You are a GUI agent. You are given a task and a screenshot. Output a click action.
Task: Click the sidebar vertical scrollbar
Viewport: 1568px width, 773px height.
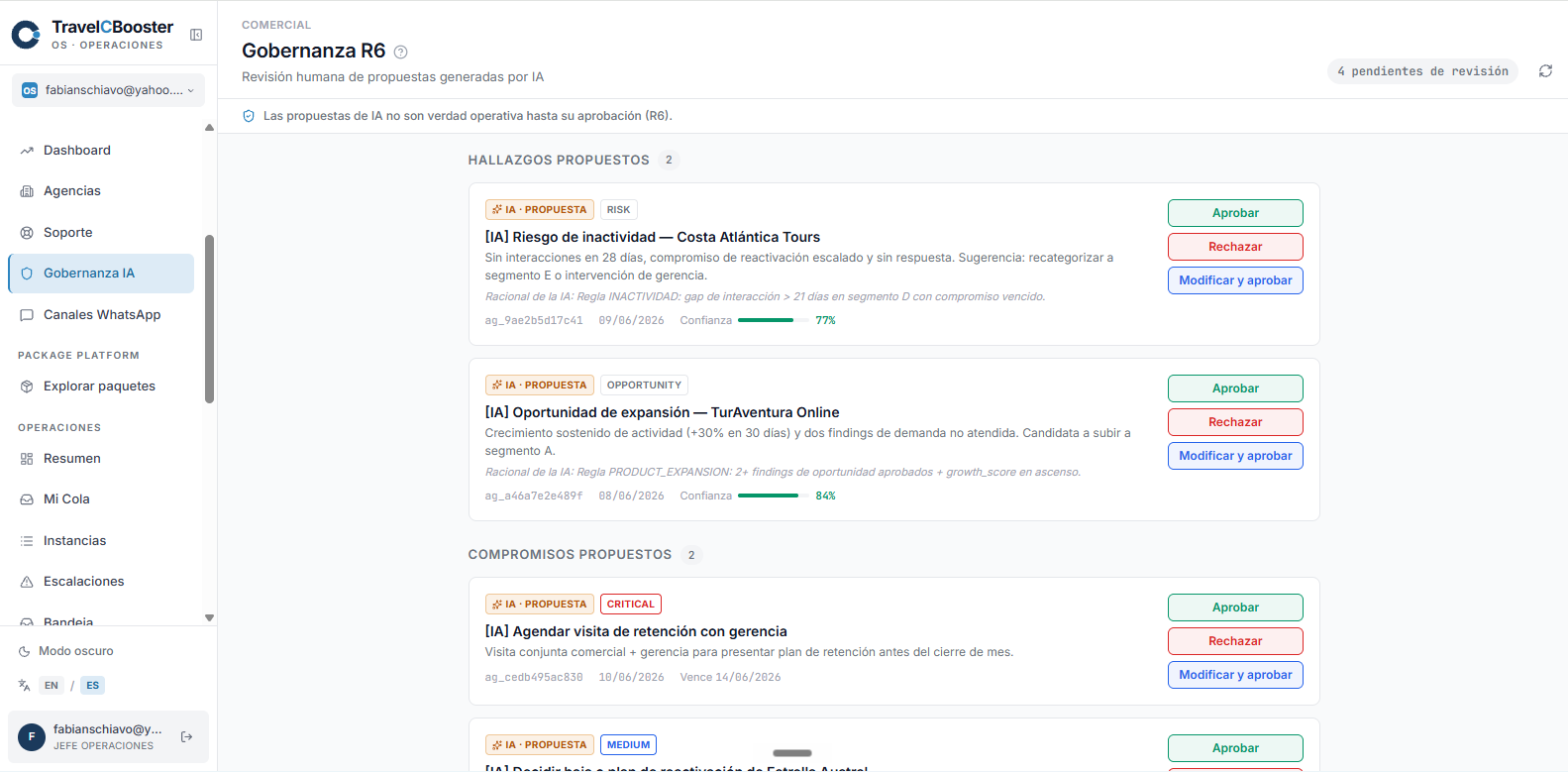coord(209,319)
